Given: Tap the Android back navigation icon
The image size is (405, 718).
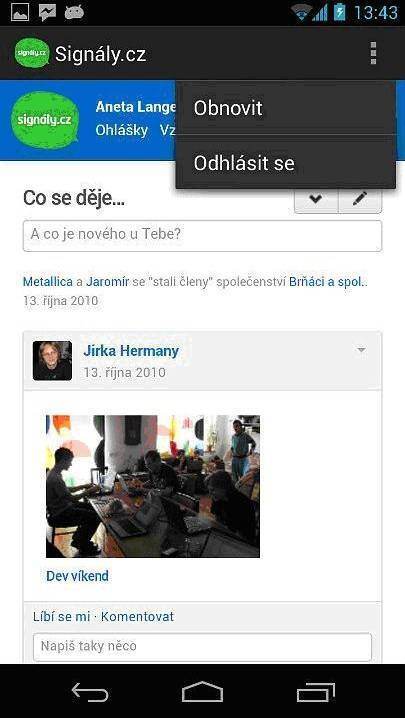Looking at the screenshot, I should 90,692.
